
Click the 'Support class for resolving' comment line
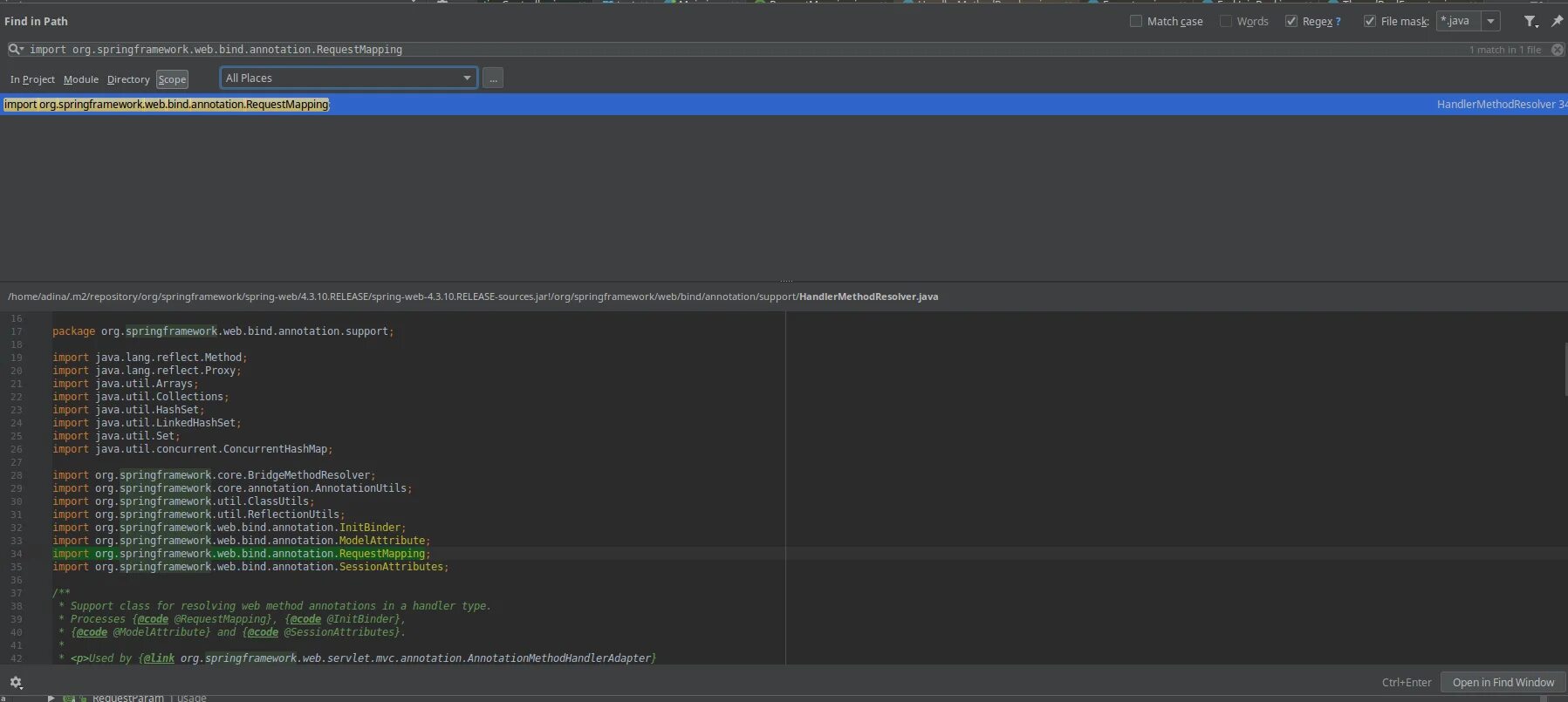[x=275, y=606]
